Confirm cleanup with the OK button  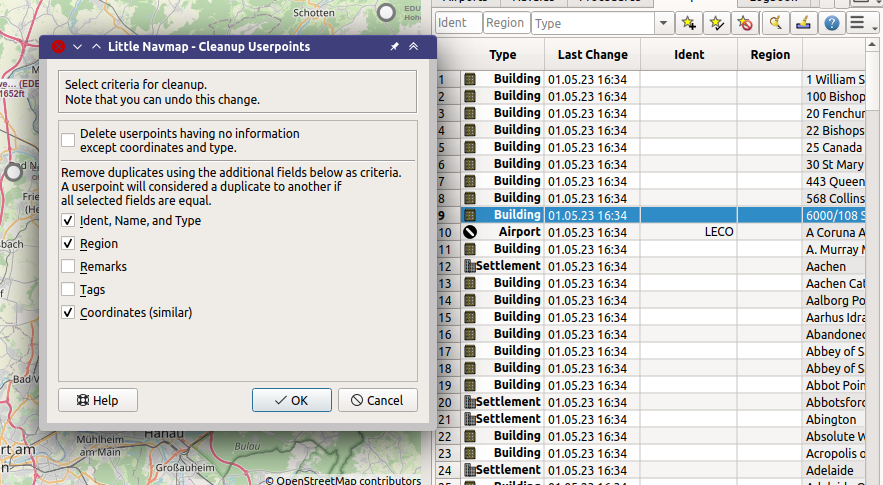292,400
